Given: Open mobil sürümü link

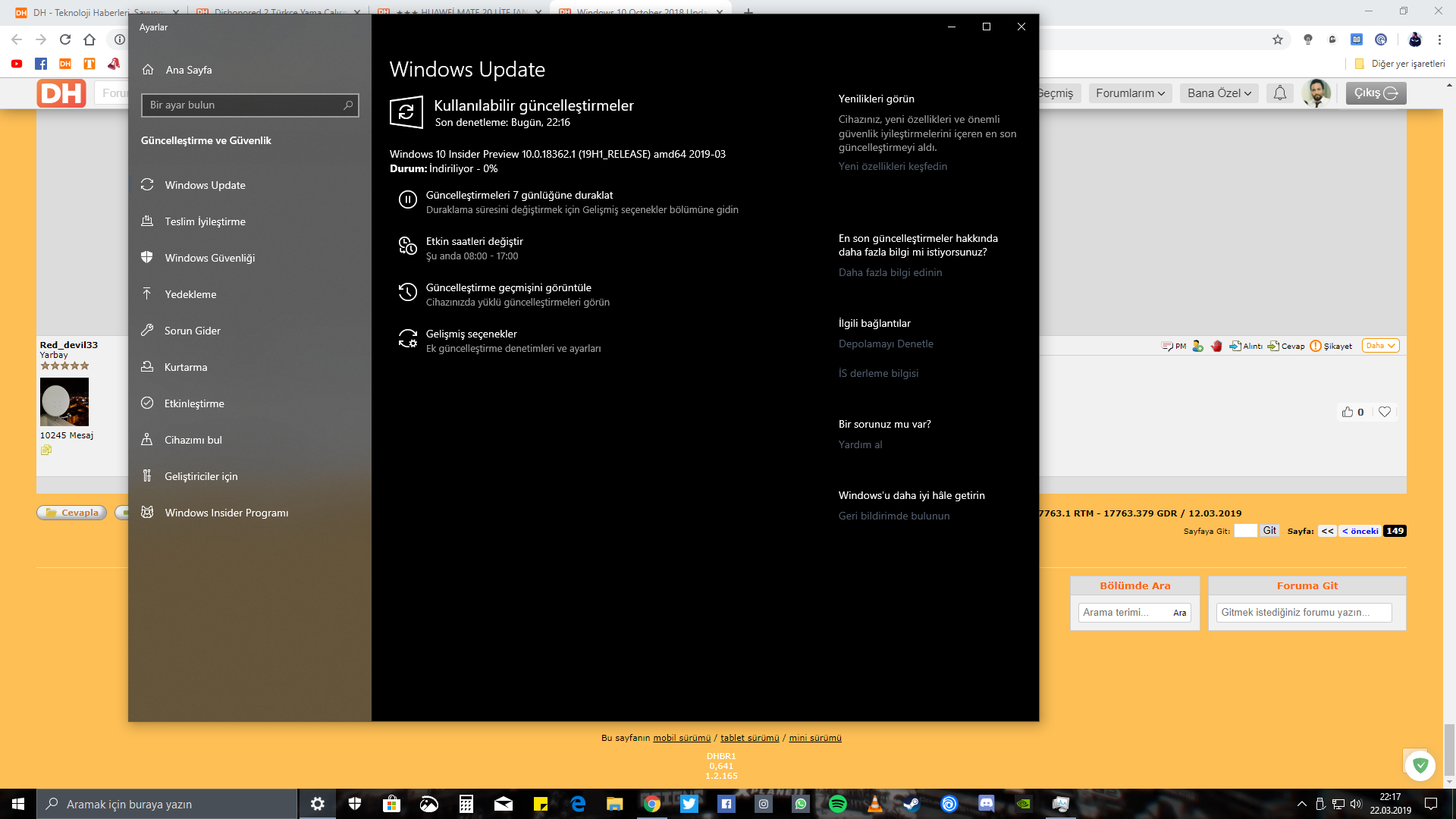Looking at the screenshot, I should (x=682, y=738).
